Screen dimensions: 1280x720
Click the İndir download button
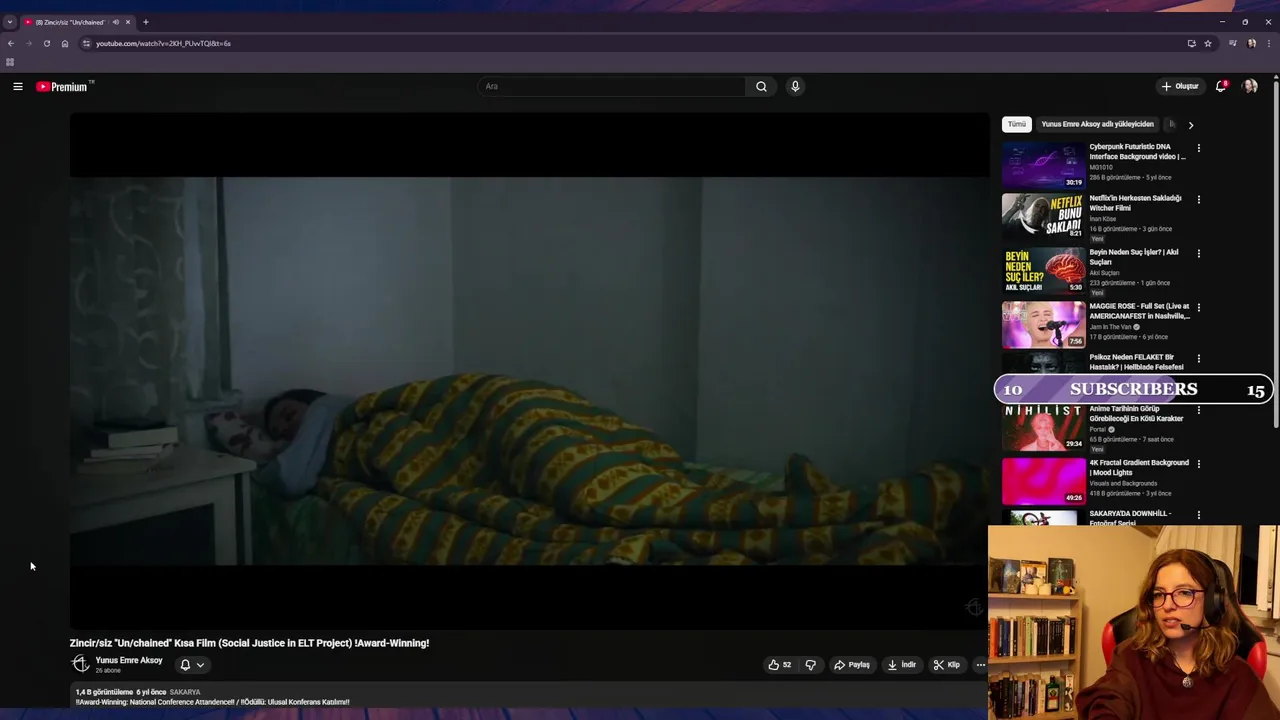pos(901,665)
